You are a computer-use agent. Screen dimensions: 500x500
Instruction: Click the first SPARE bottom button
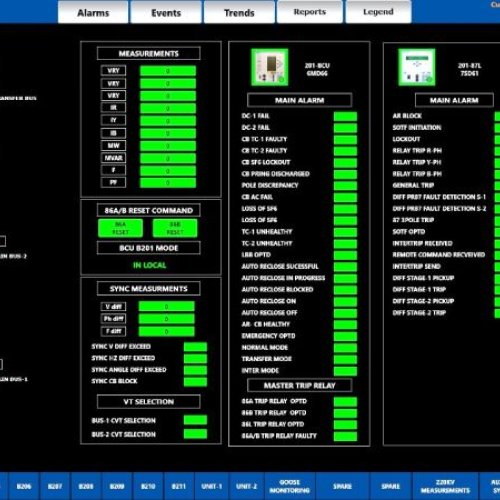(342, 486)
